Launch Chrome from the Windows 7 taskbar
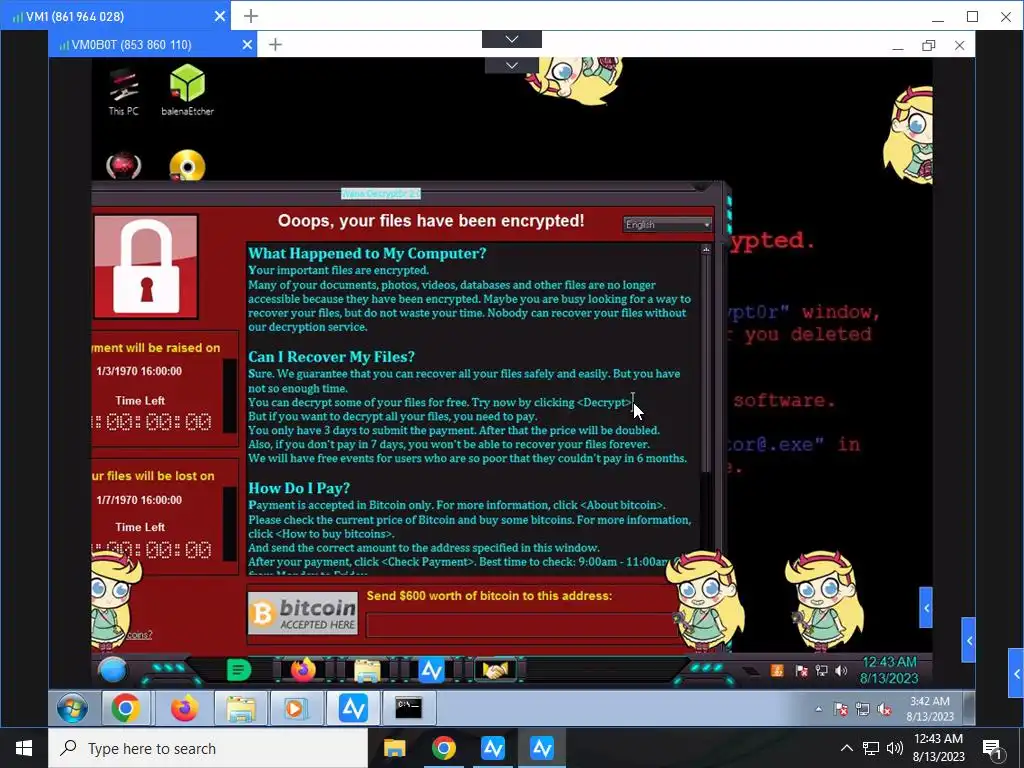 [x=125, y=709]
